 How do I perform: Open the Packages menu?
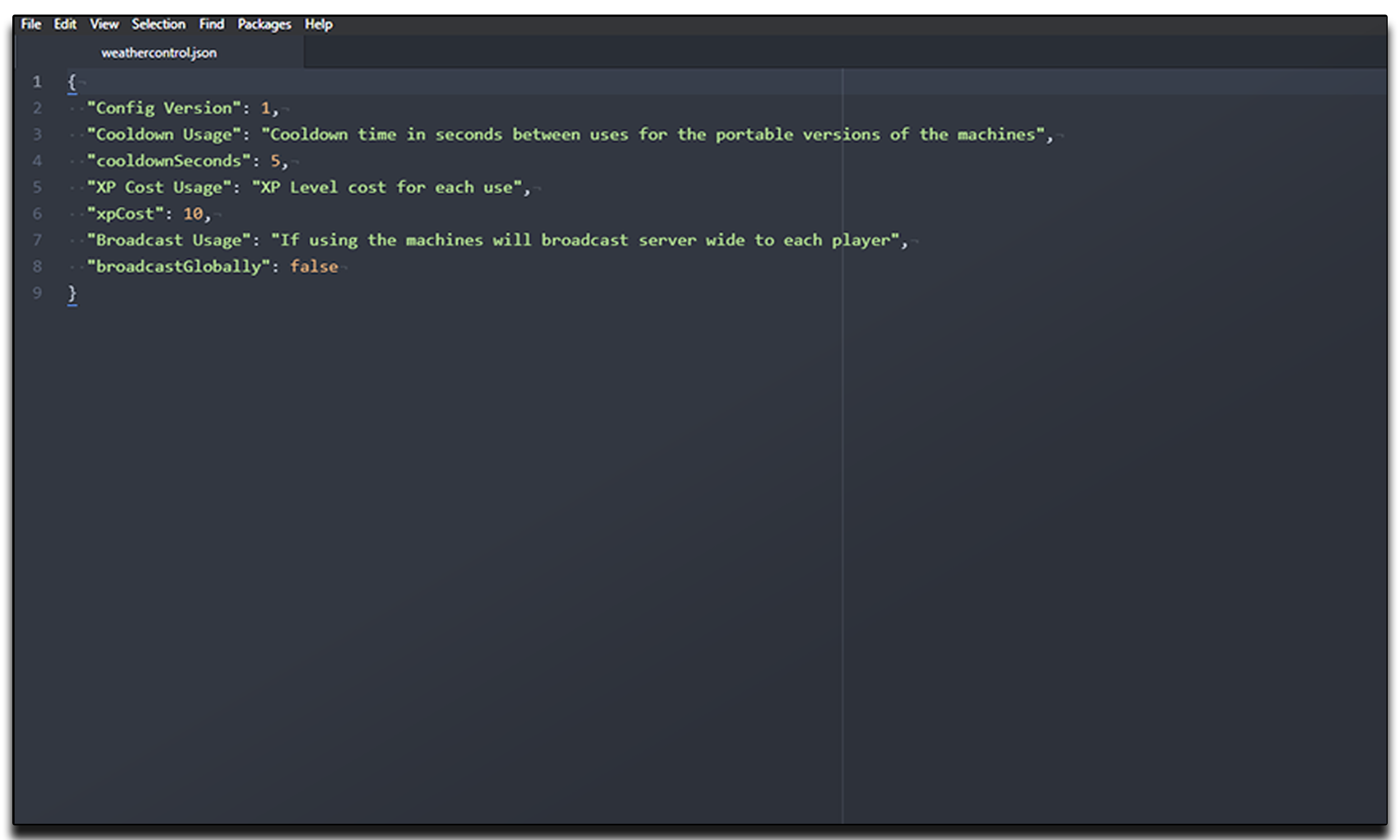coord(264,24)
